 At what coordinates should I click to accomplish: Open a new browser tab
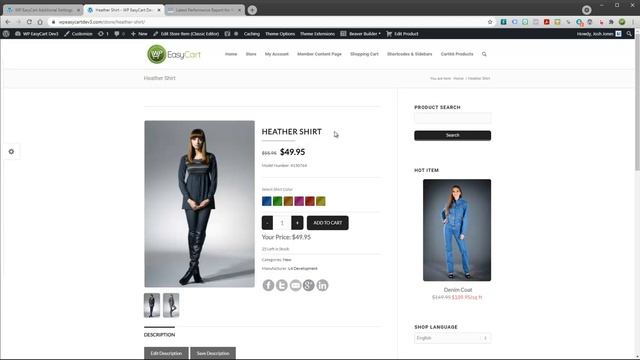coord(252,10)
